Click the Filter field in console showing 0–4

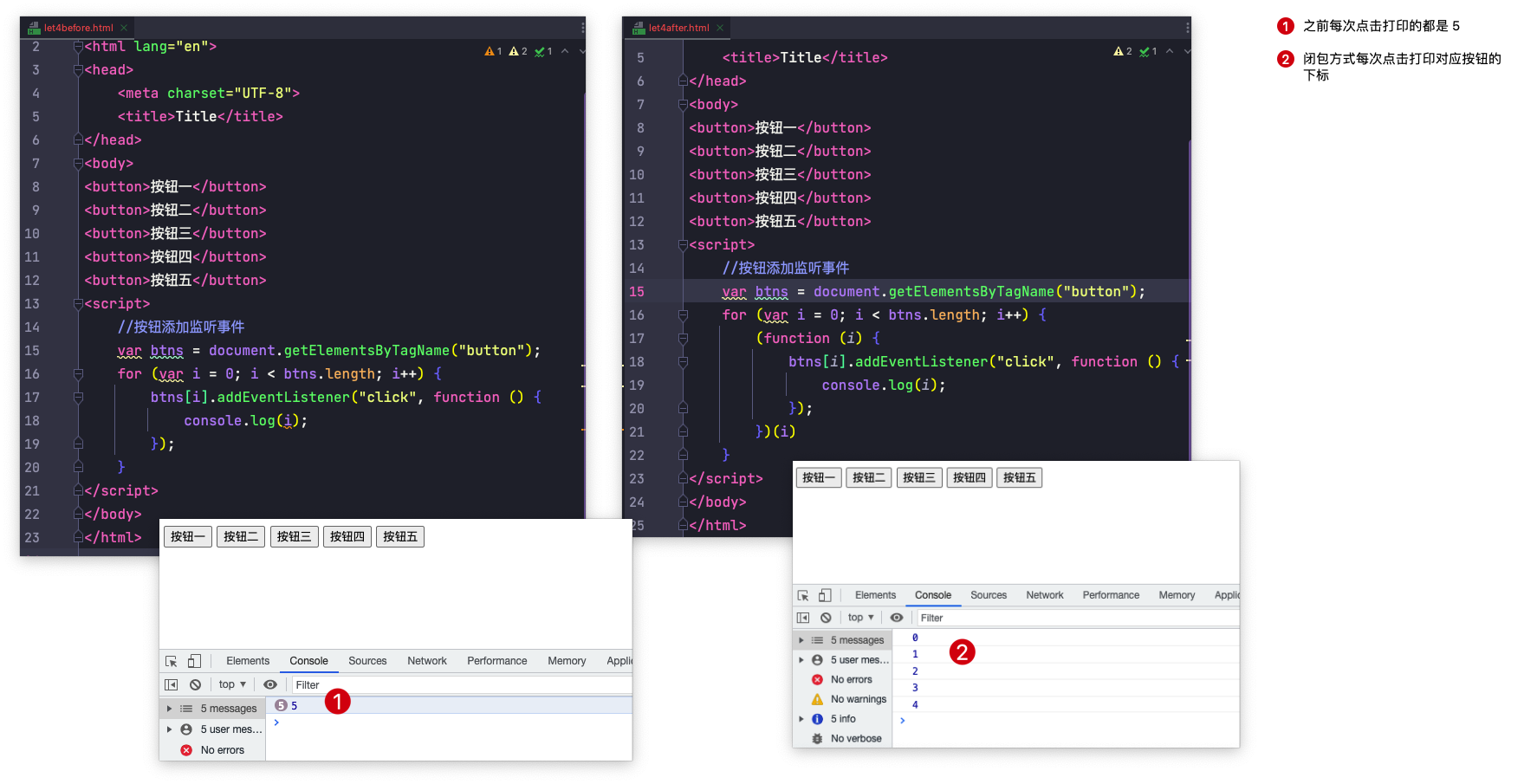coord(1074,618)
